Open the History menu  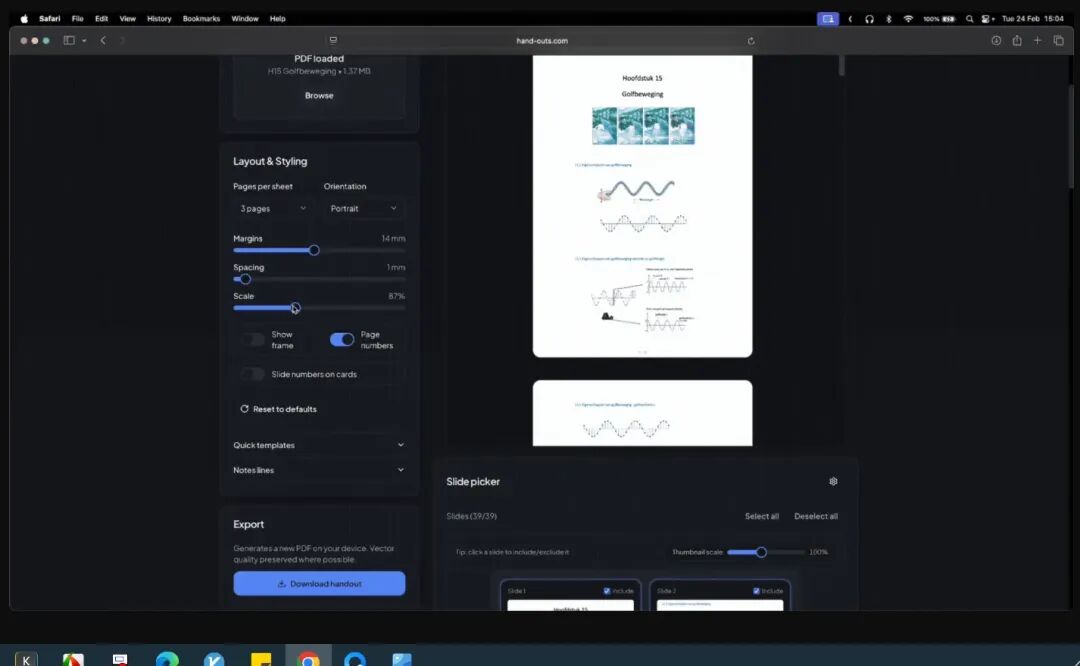[159, 19]
